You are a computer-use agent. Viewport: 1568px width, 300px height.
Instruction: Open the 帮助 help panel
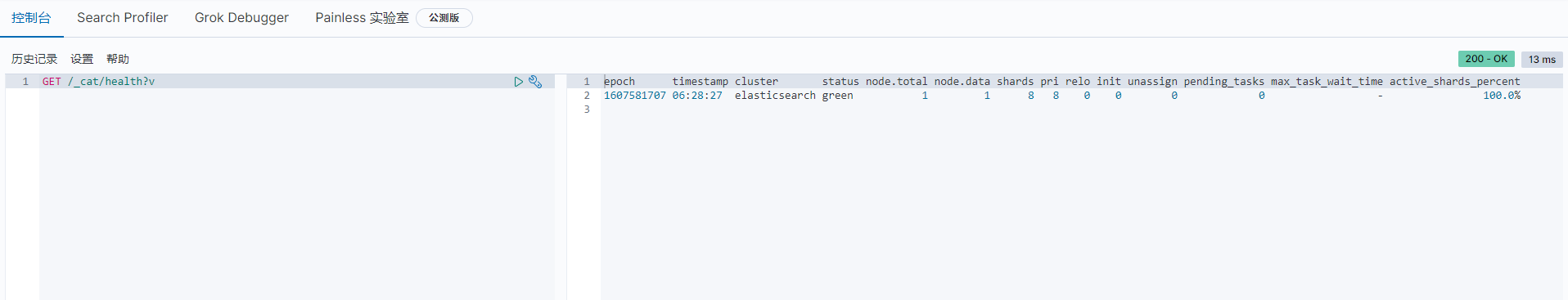point(118,59)
